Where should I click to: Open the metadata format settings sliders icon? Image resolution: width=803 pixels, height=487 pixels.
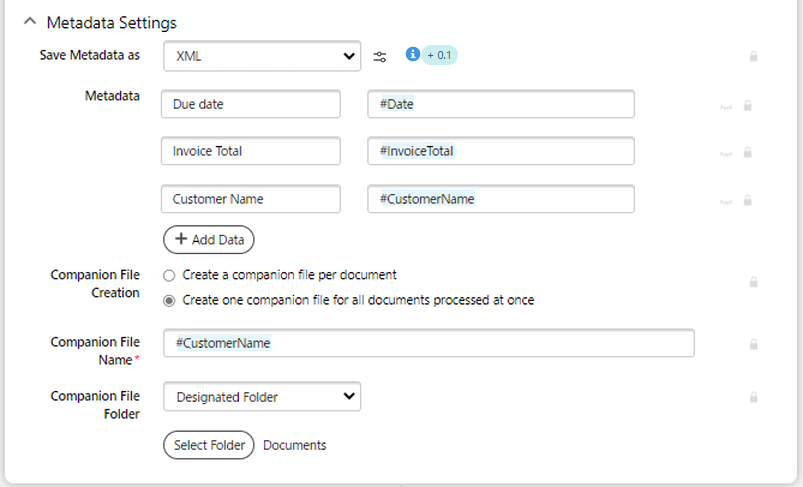coord(379,57)
